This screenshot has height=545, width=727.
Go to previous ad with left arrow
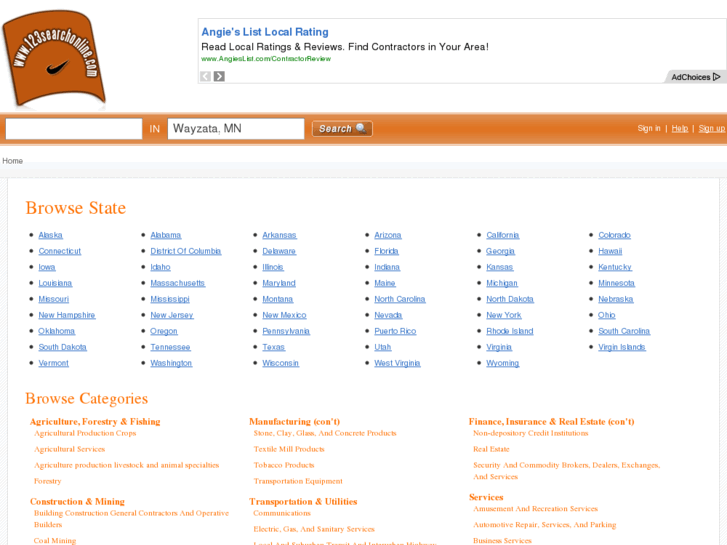205,76
